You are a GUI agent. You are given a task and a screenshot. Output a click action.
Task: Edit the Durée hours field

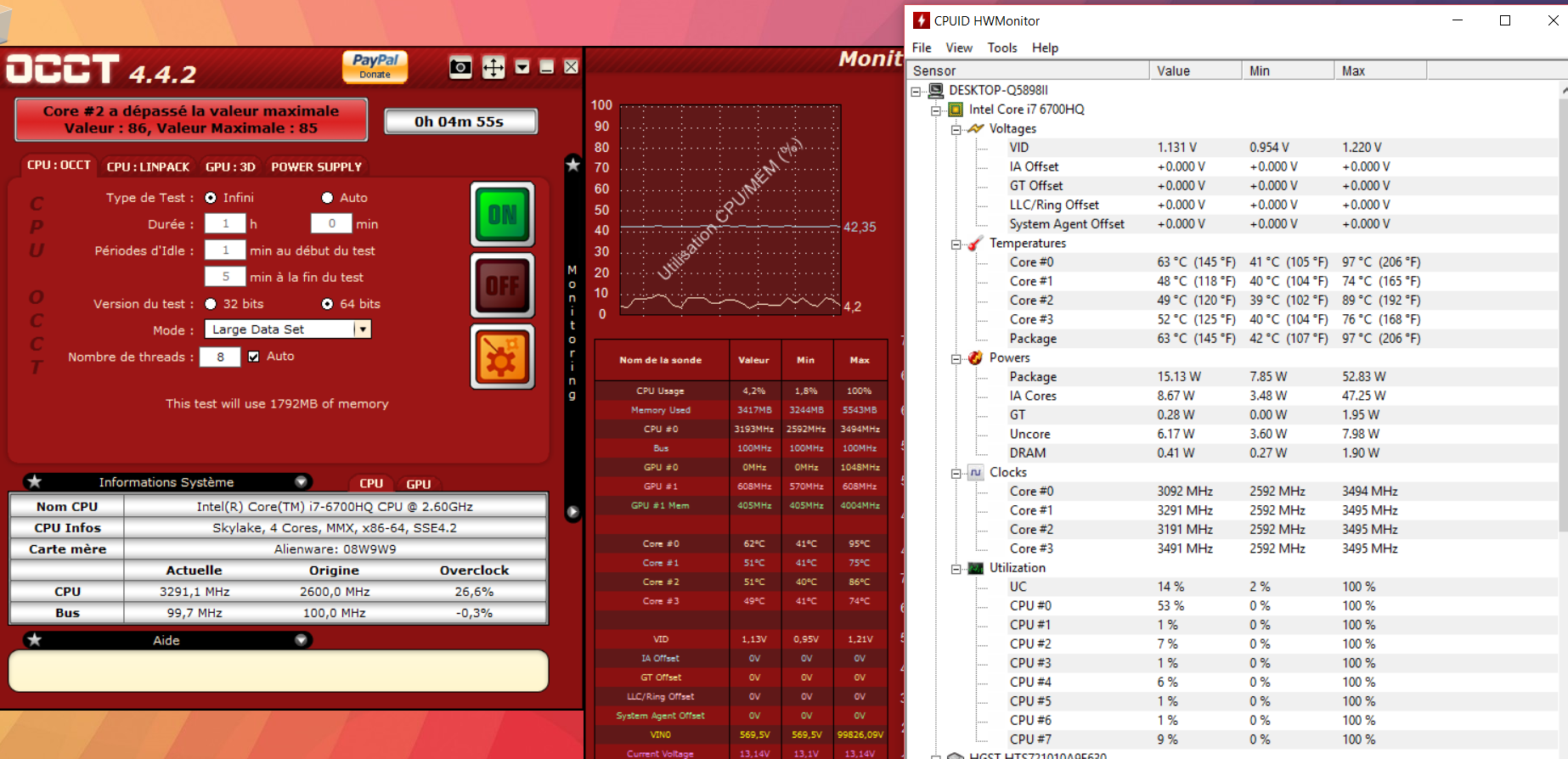click(225, 223)
